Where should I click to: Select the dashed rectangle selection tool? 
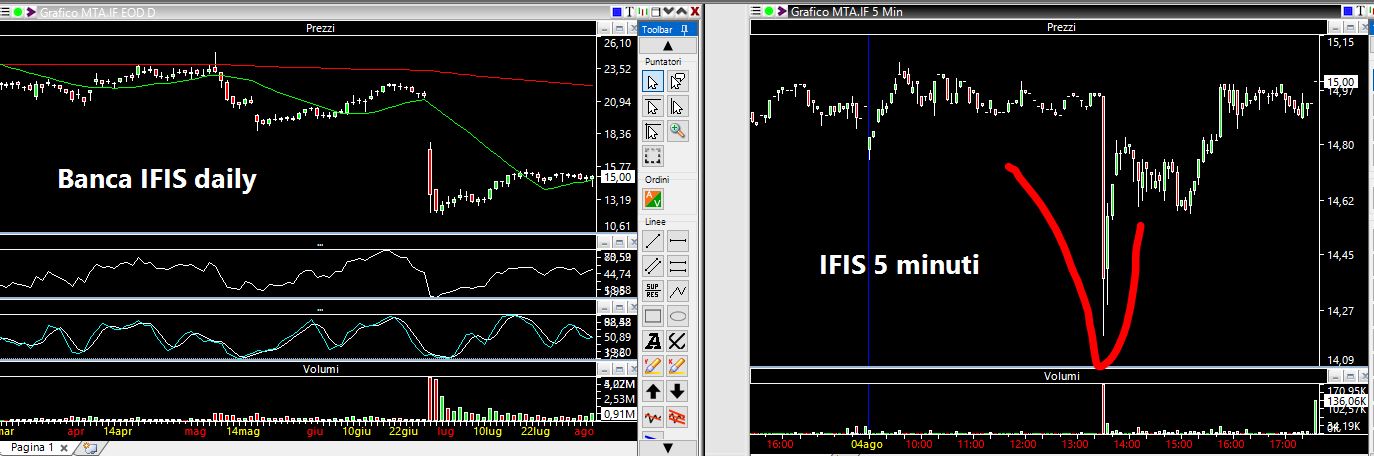652,156
